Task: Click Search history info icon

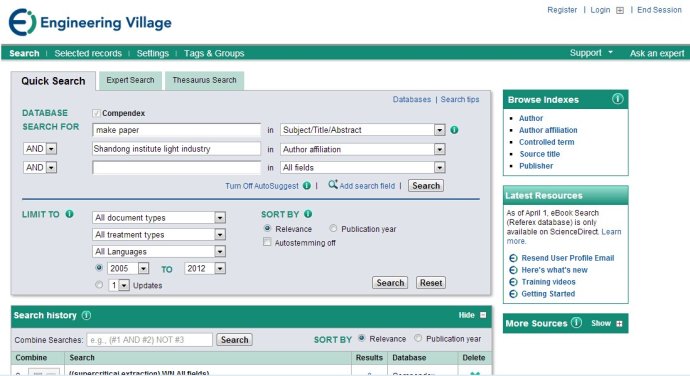Action: [86, 315]
